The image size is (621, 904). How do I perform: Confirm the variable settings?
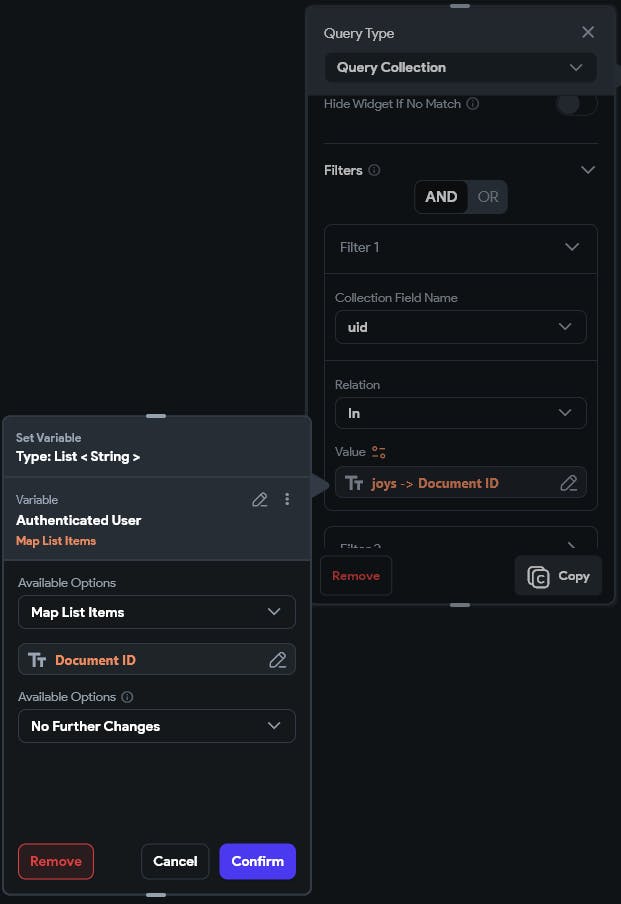(x=257, y=861)
